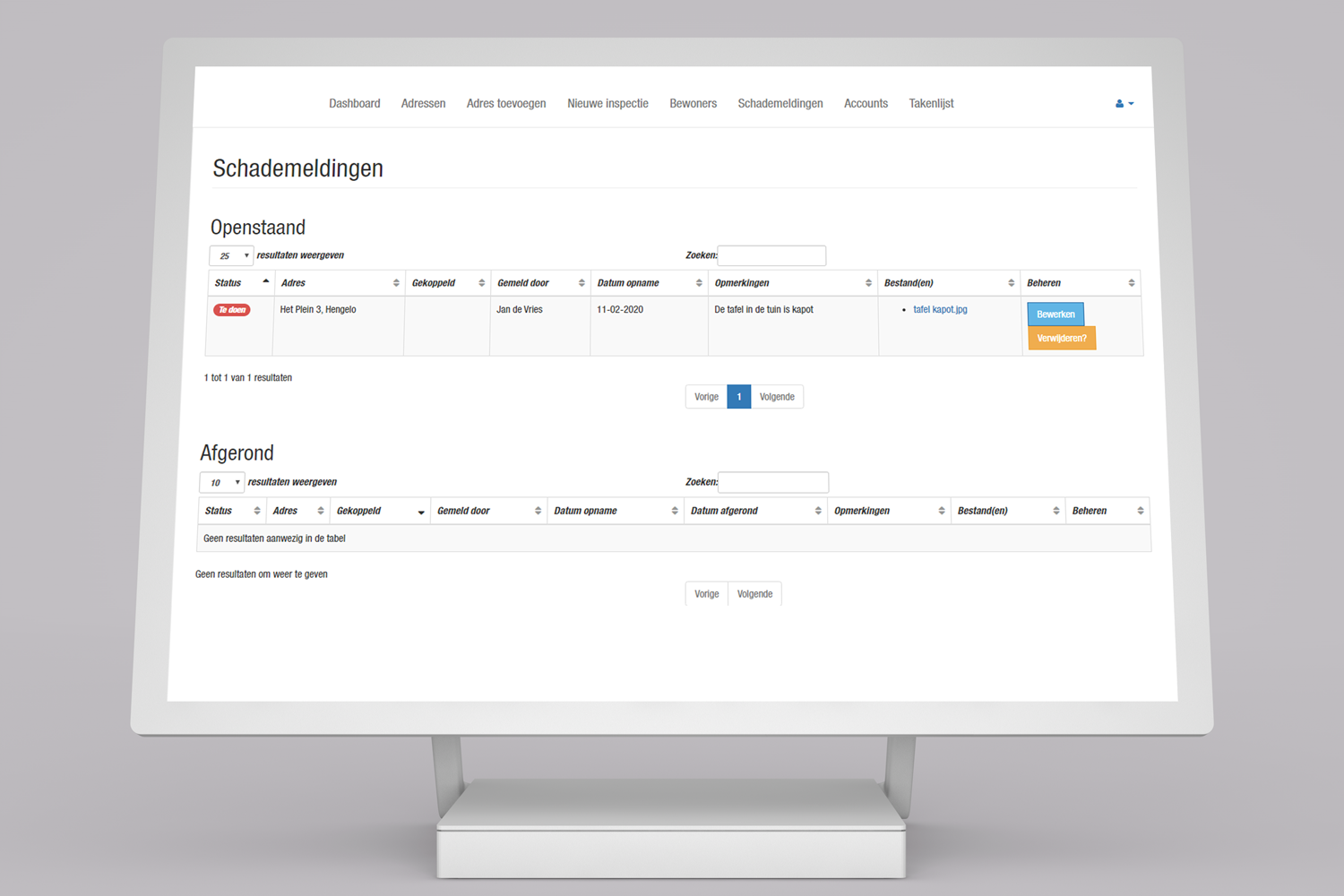Click the blue Bewerken button
The height and width of the screenshot is (896, 1344).
pyautogui.click(x=1055, y=314)
